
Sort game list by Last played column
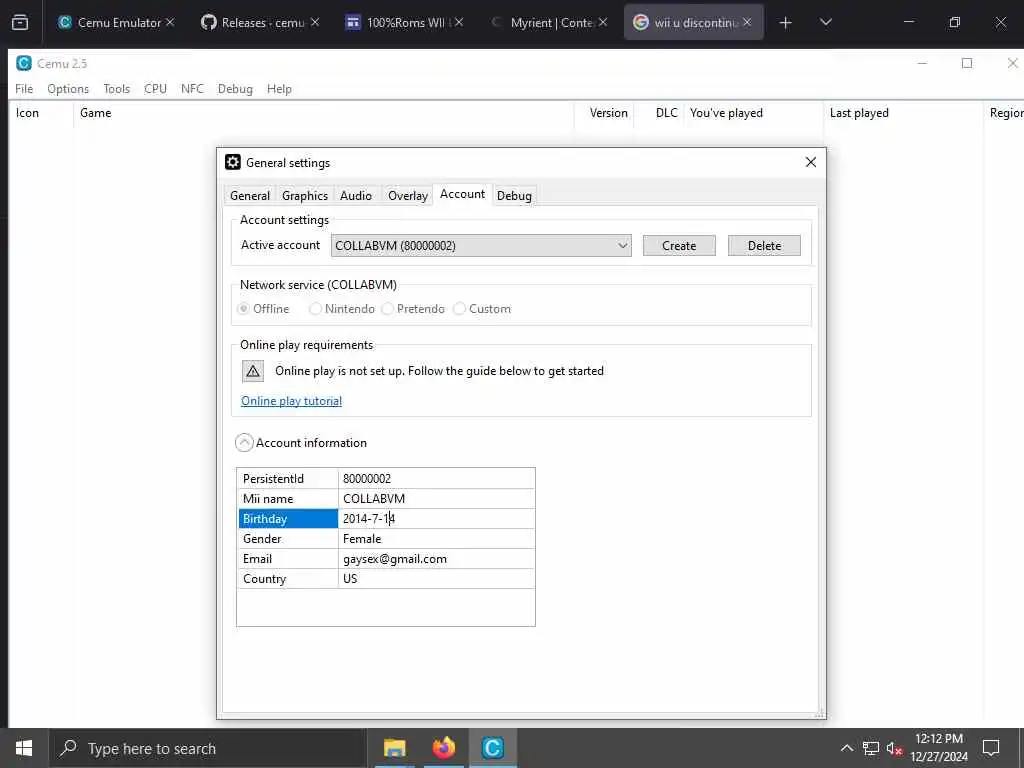click(903, 113)
